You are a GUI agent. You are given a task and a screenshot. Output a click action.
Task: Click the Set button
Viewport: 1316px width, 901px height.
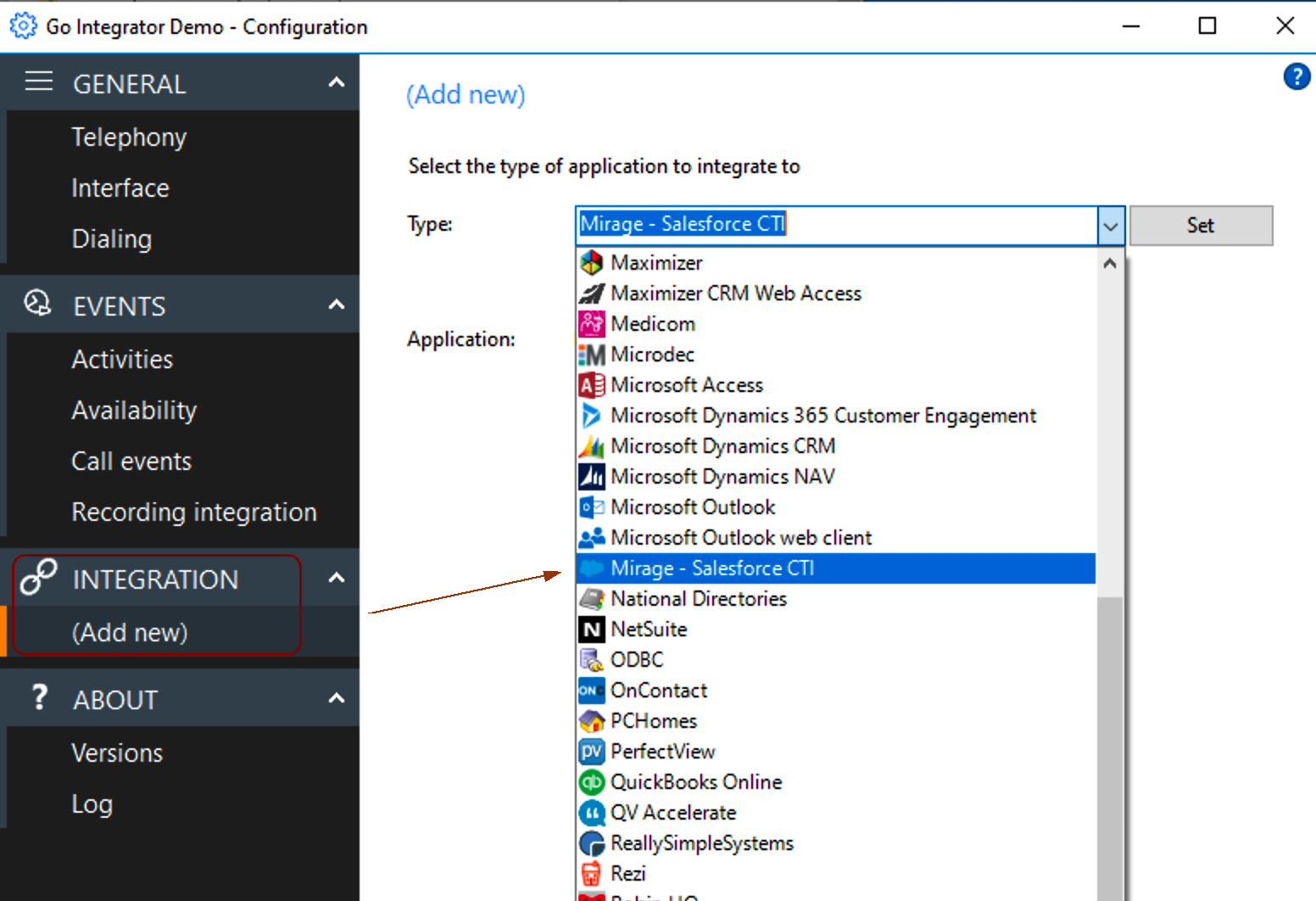(x=1201, y=226)
